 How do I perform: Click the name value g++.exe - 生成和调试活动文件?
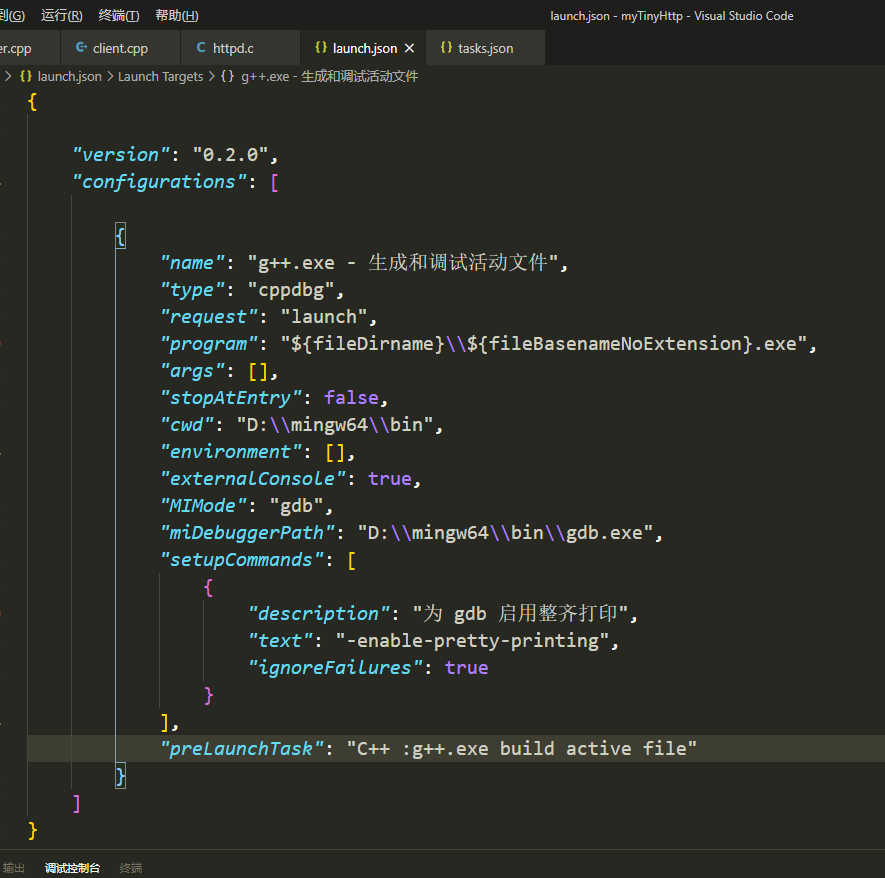(403, 263)
